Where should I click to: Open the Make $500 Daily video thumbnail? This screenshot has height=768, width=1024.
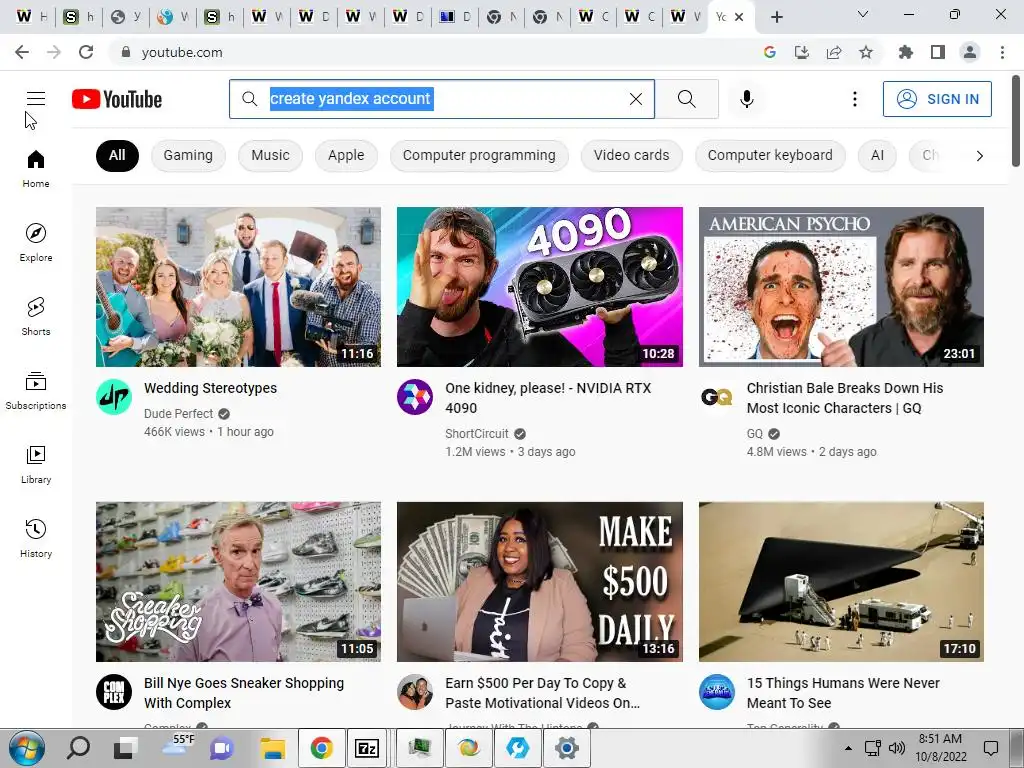tap(539, 582)
